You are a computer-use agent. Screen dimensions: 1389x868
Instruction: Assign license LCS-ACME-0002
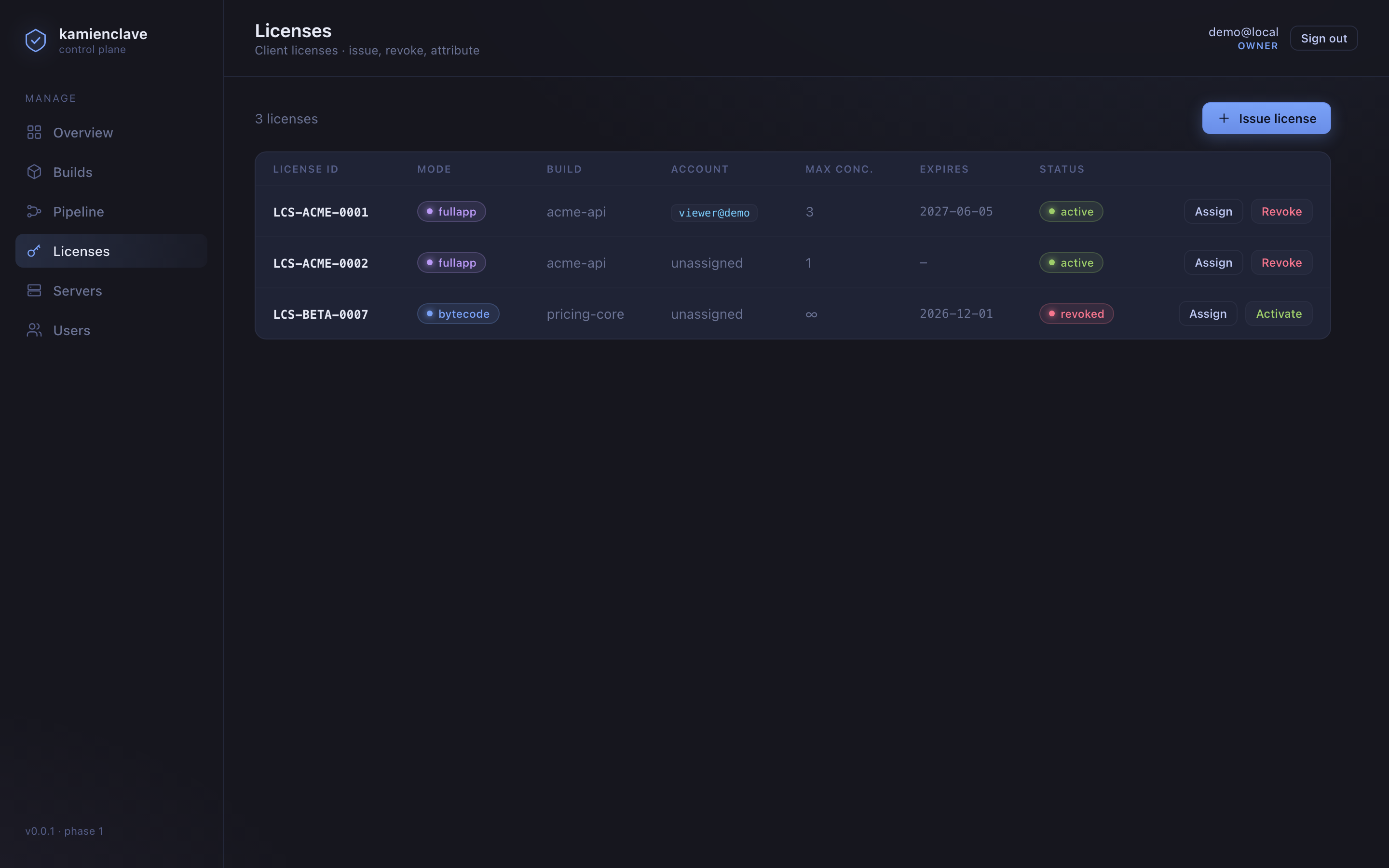pos(1213,262)
